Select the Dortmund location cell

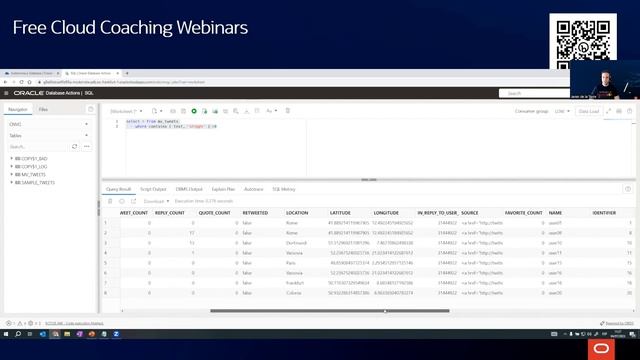pyautogui.click(x=296, y=243)
